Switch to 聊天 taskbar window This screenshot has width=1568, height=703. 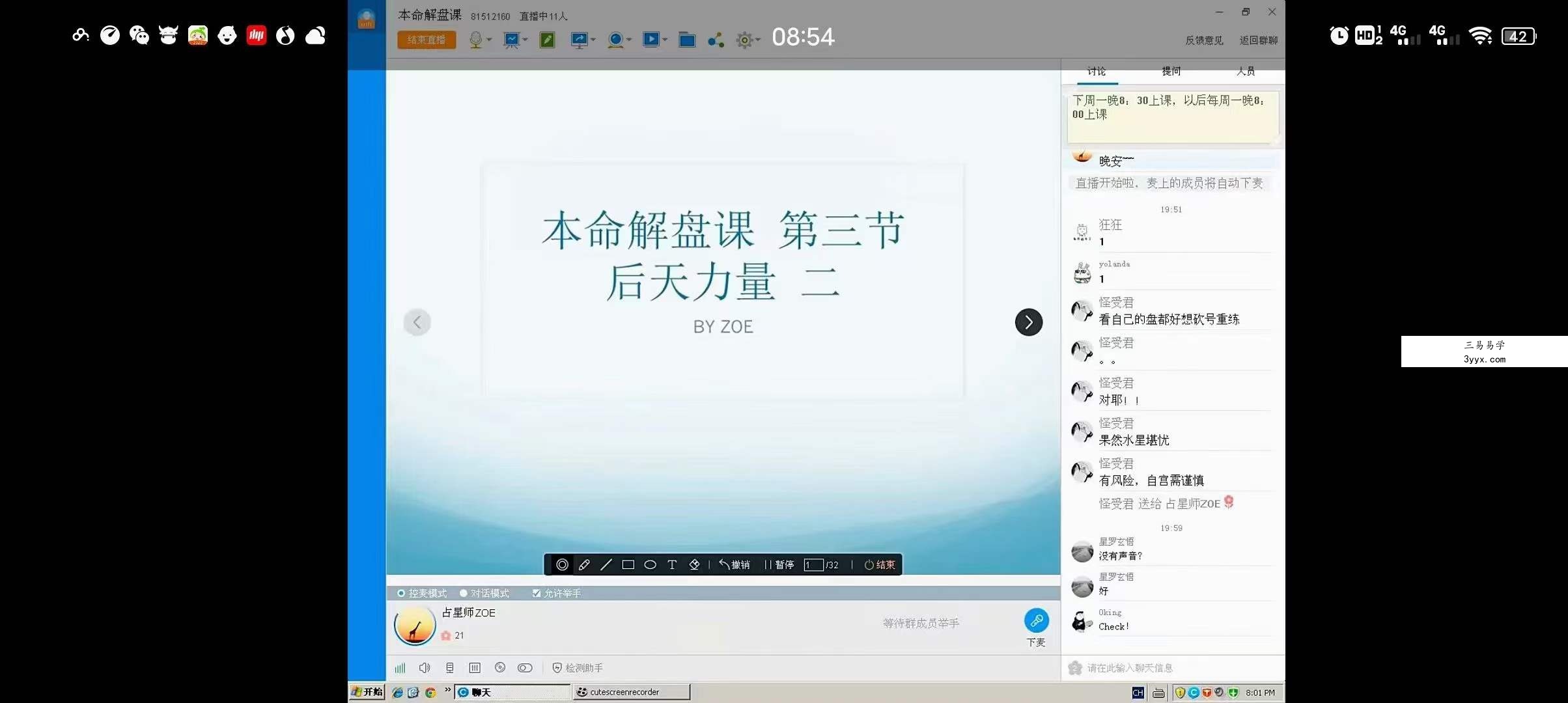point(512,692)
